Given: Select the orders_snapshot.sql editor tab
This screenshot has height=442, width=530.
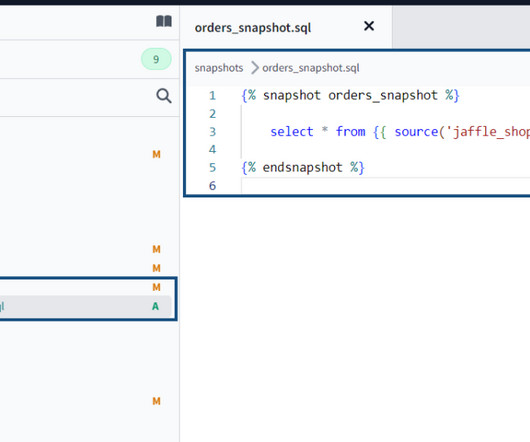Looking at the screenshot, I should coord(286,27).
